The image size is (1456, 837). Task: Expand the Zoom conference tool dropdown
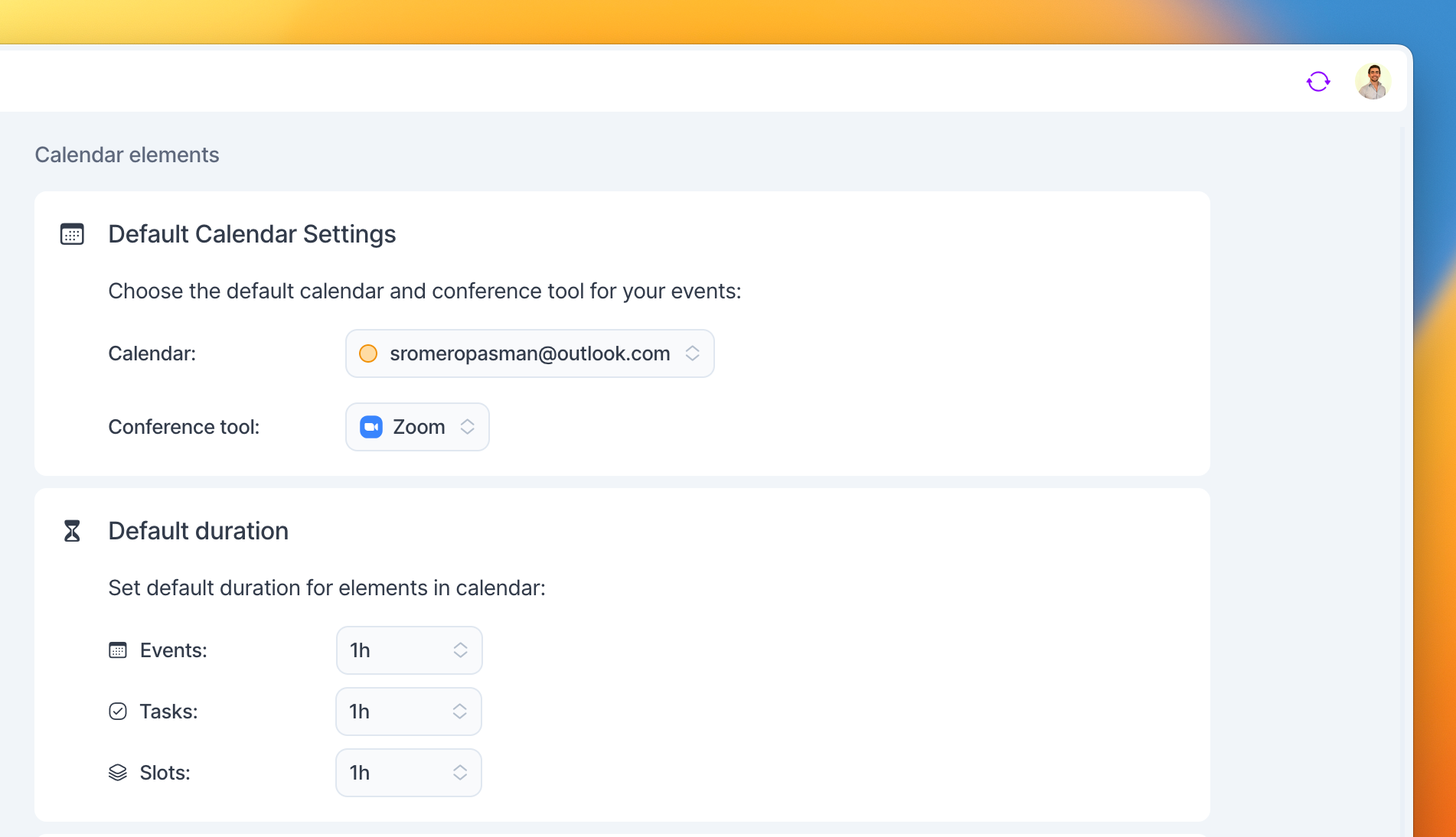click(418, 427)
